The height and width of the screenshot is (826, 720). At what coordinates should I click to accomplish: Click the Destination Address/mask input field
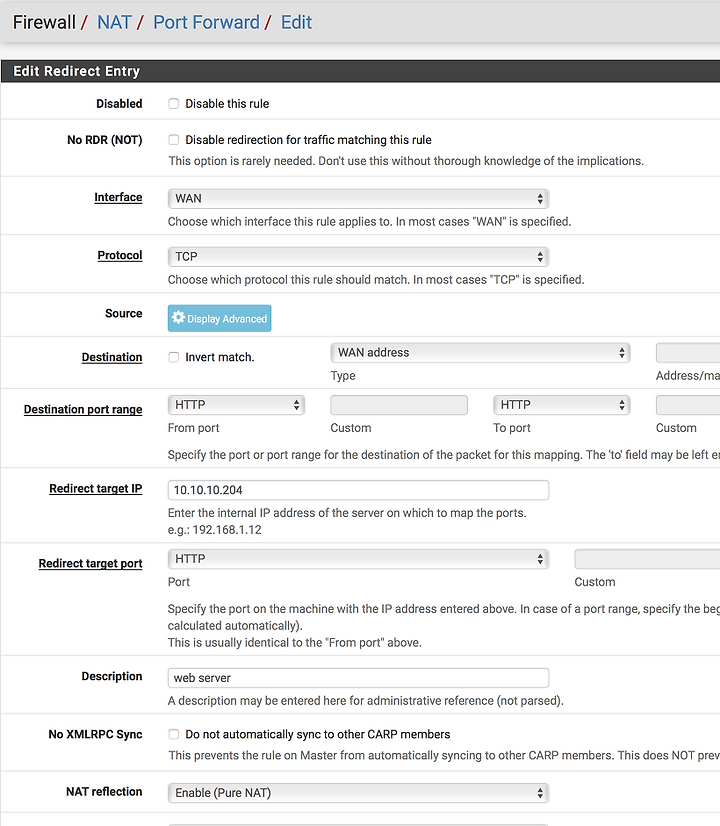pos(688,352)
